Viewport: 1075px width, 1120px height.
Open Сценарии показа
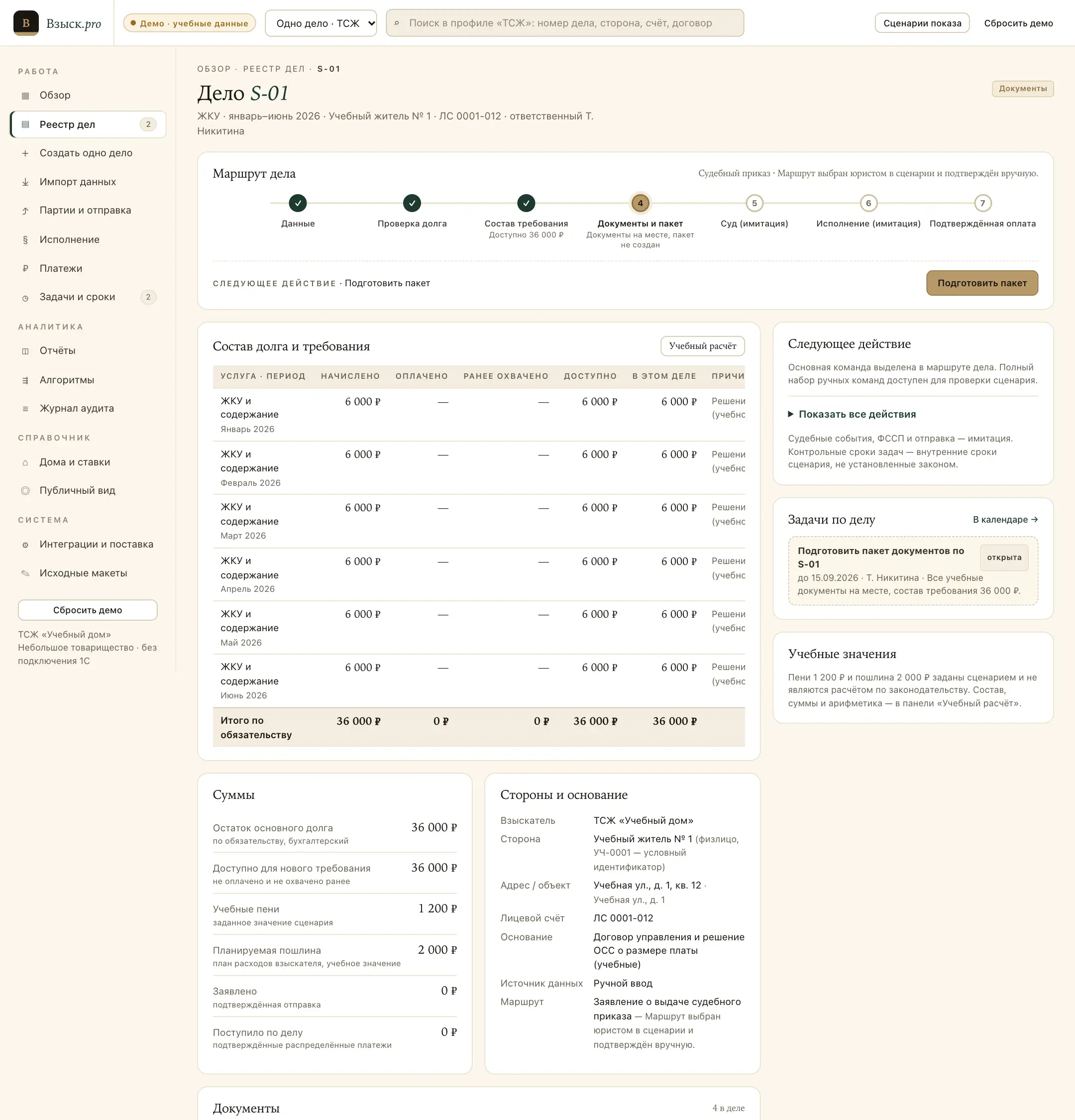[x=922, y=23]
